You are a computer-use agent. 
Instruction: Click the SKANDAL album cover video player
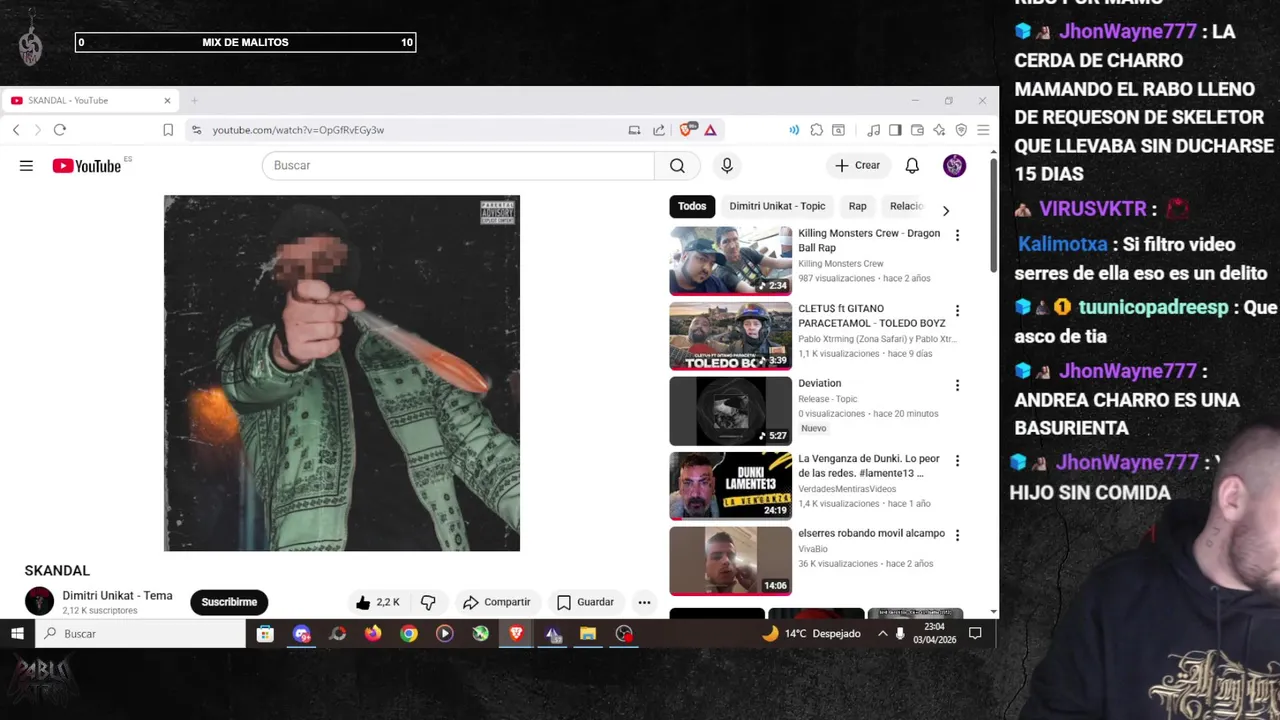[342, 373]
